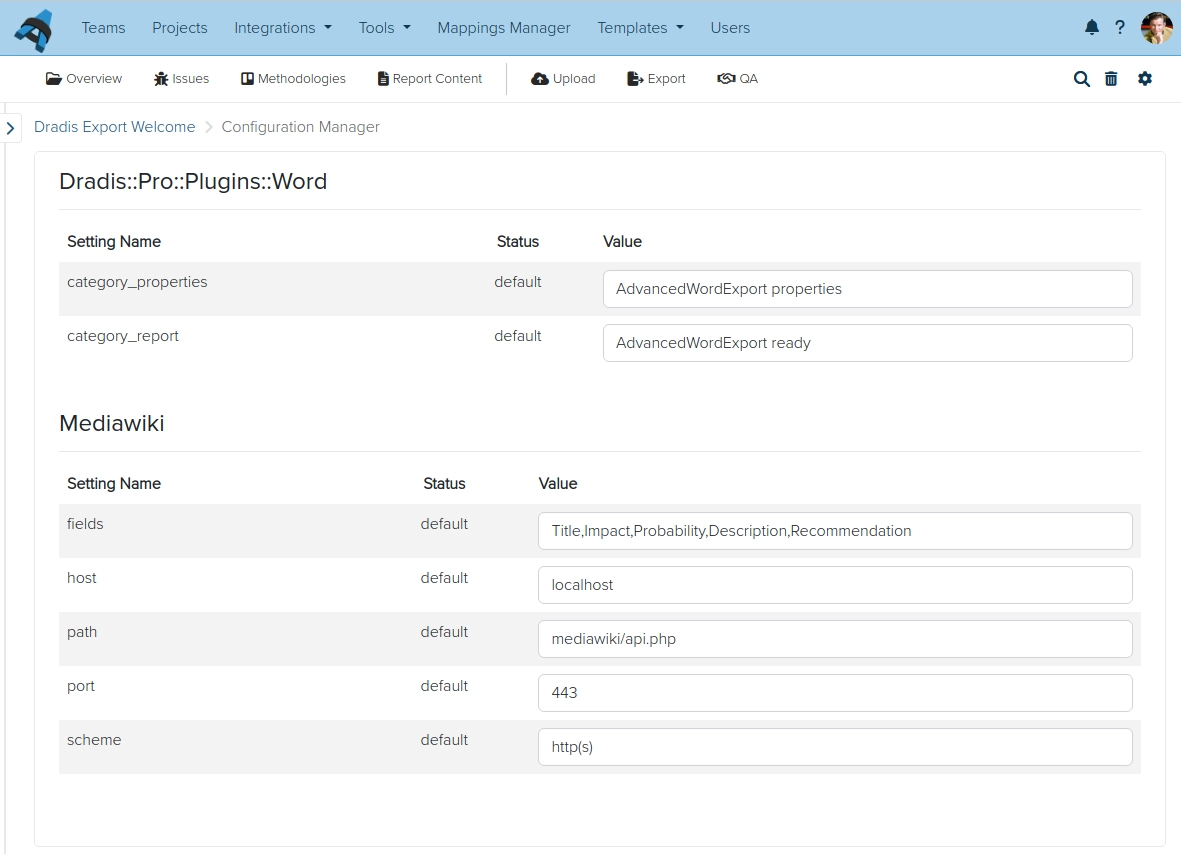This screenshot has height=854, width=1181.
Task: Open Report Content label
Action: tap(437, 78)
